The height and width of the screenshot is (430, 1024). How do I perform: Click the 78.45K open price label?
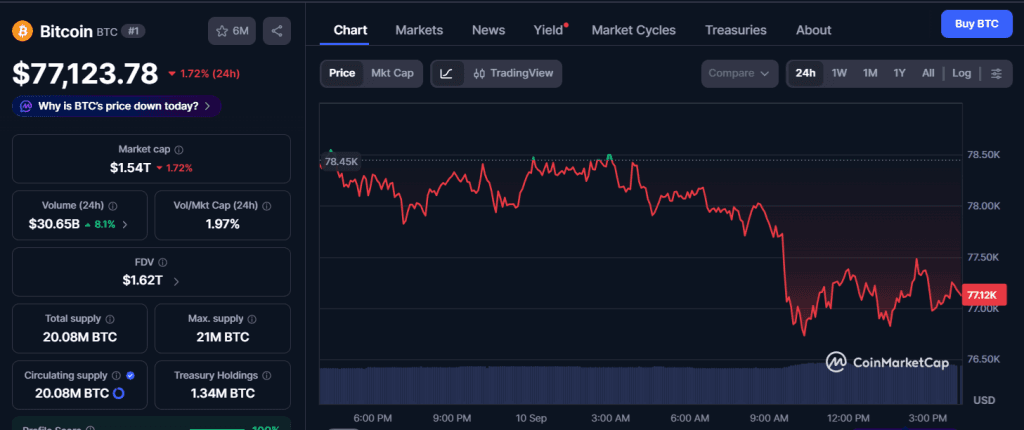point(341,161)
